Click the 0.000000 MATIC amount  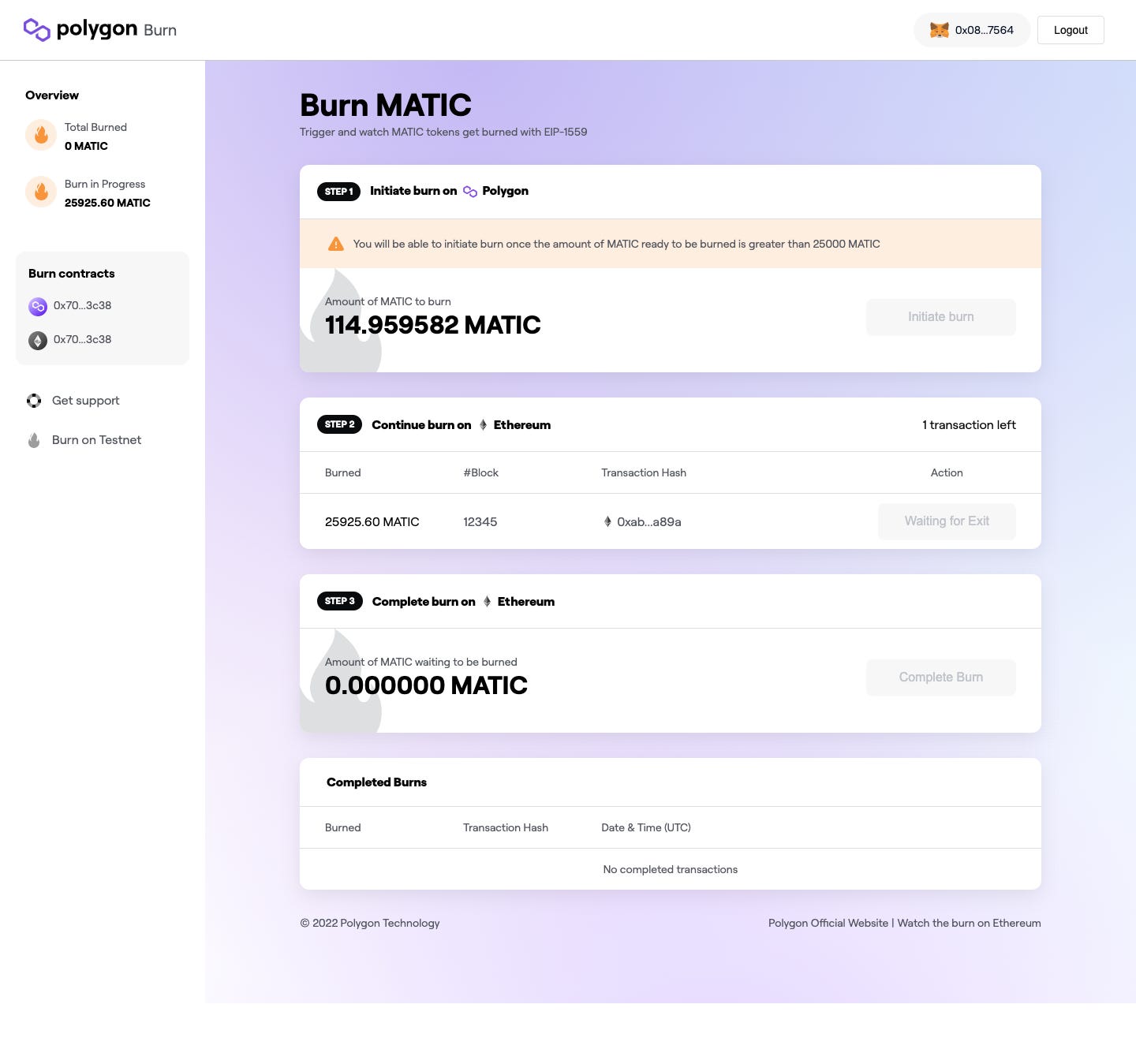coord(426,685)
